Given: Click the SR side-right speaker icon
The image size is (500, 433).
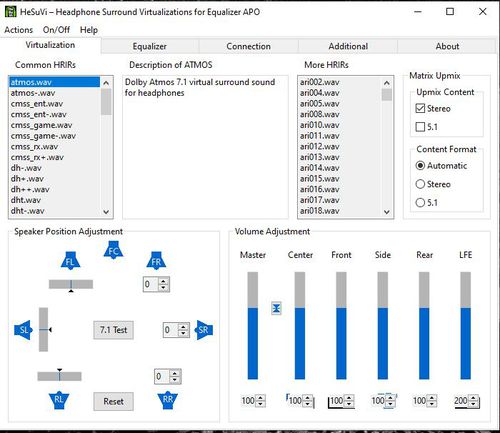Looking at the screenshot, I should (x=204, y=330).
